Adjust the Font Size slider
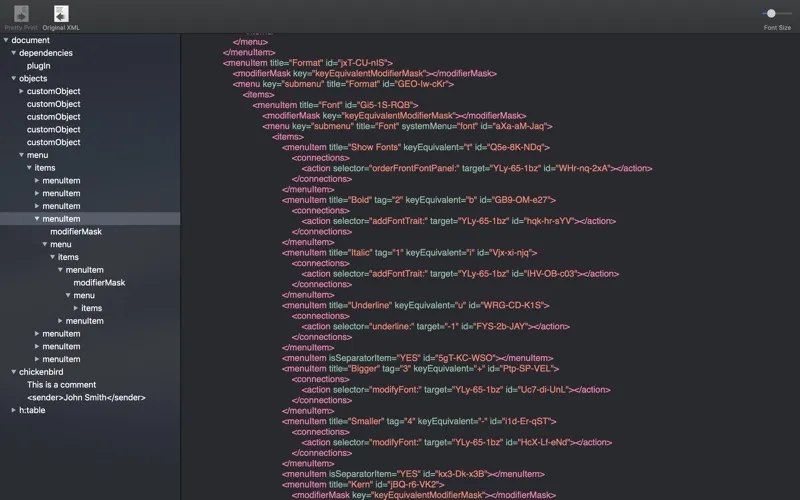The height and width of the screenshot is (500, 800). coord(771,13)
